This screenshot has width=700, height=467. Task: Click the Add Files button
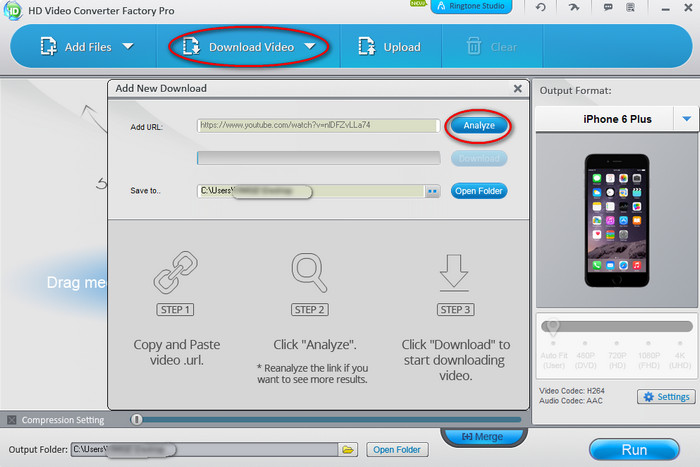pyautogui.click(x=76, y=46)
